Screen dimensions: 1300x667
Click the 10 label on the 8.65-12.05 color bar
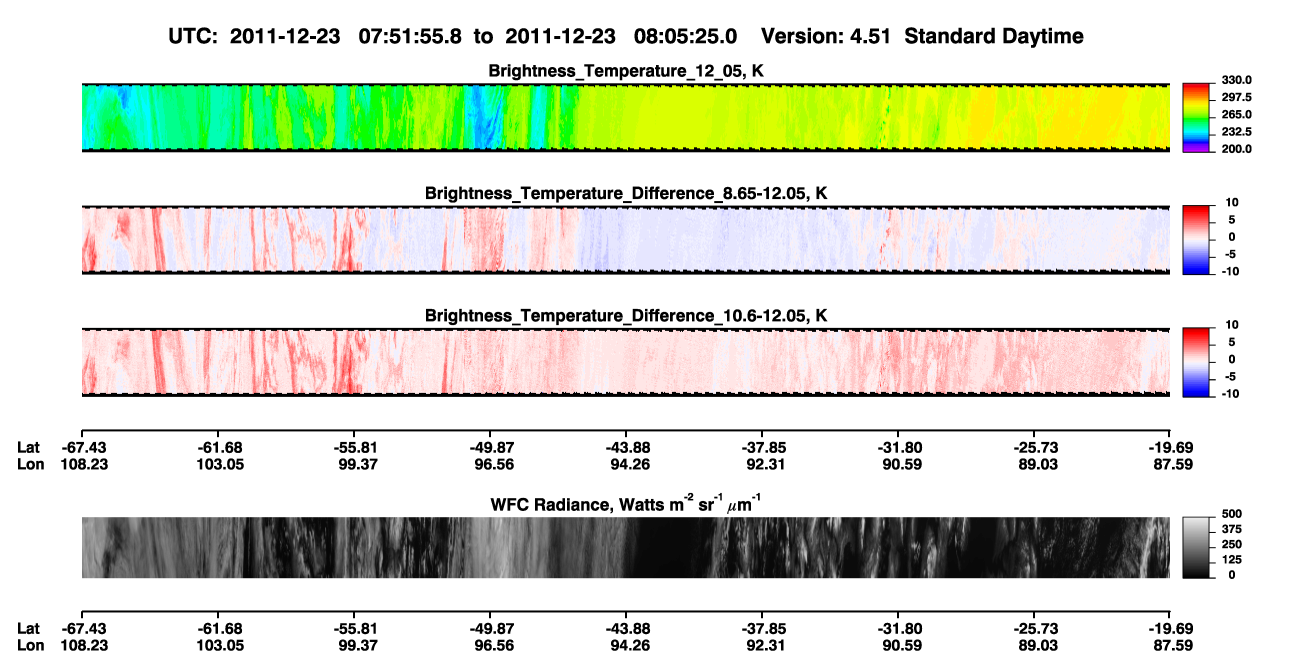coord(1232,203)
